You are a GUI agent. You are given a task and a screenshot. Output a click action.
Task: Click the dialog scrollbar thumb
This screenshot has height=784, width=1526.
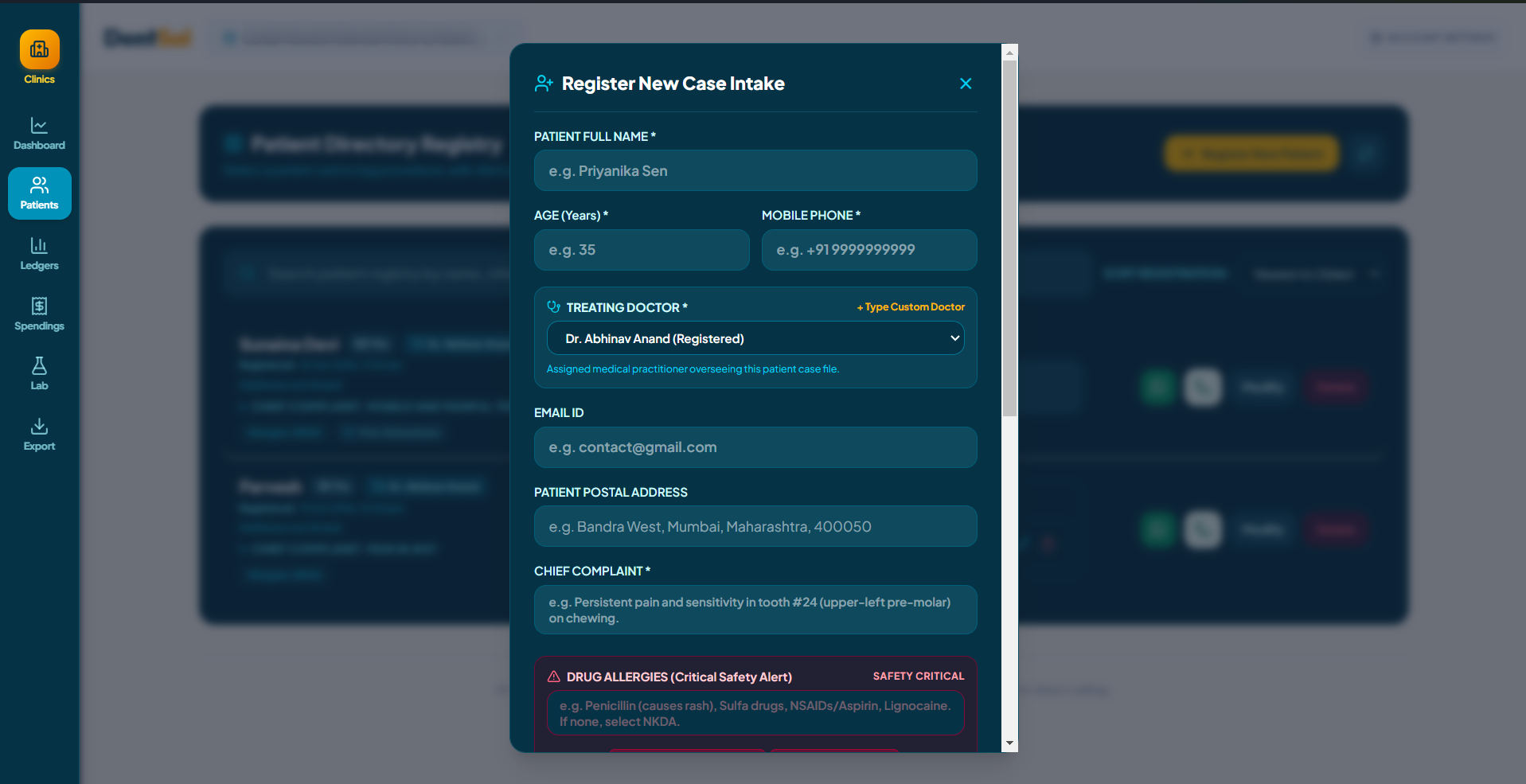pos(1009,239)
